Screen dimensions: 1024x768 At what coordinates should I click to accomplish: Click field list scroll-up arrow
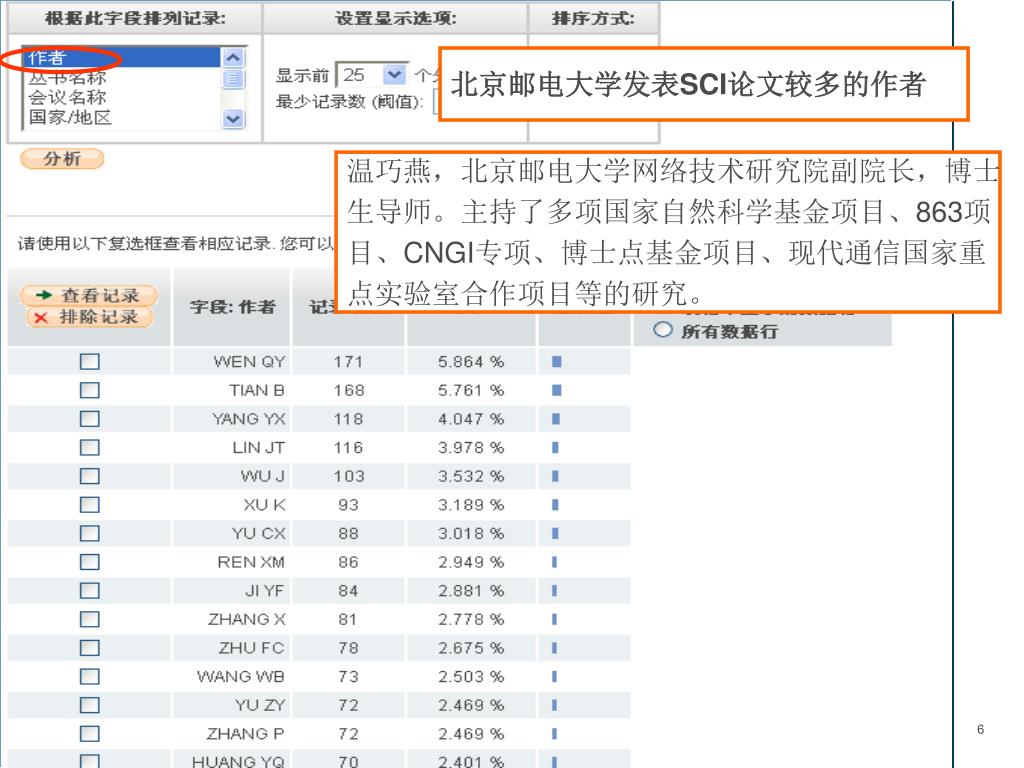click(x=233, y=57)
